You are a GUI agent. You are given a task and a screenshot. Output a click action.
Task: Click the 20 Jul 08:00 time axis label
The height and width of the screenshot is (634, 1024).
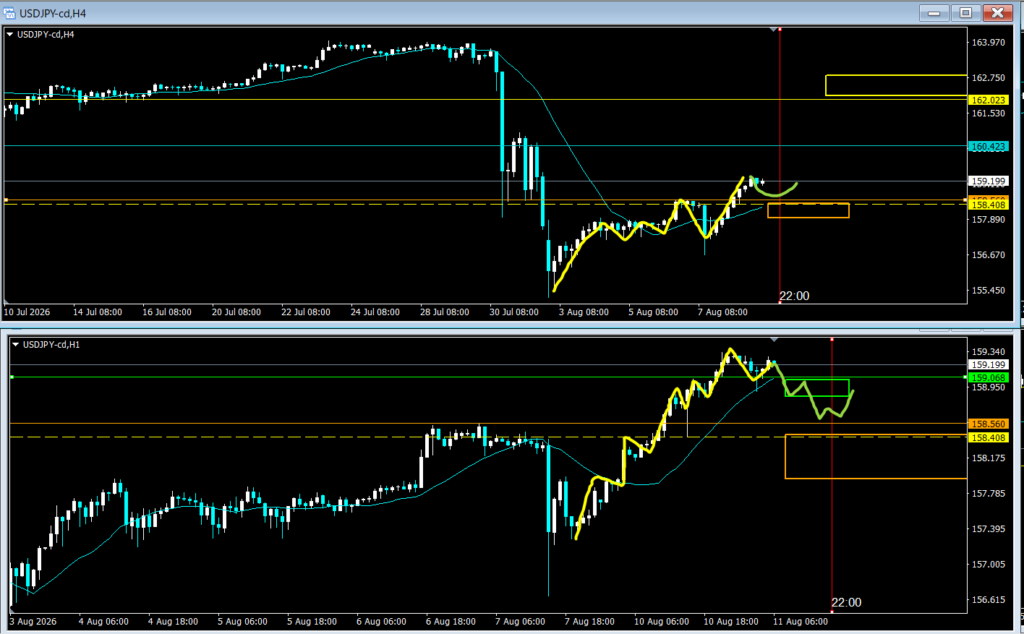pos(236,312)
